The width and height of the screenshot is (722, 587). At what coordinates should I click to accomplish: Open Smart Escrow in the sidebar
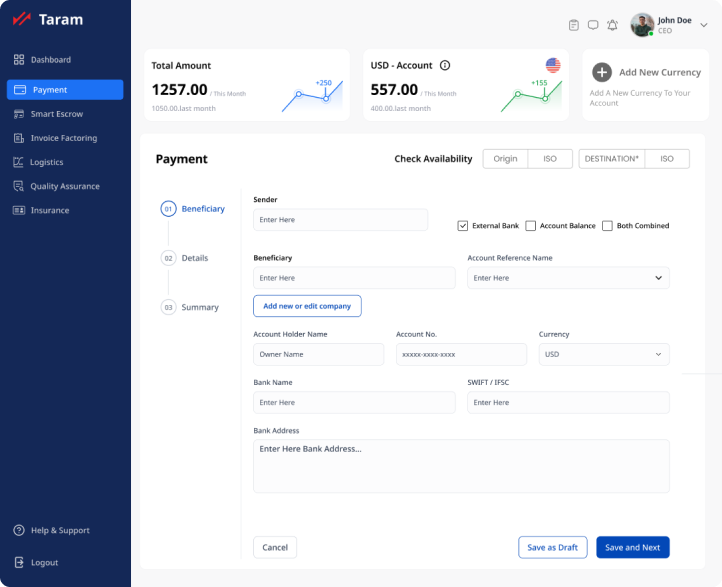pos(56,114)
